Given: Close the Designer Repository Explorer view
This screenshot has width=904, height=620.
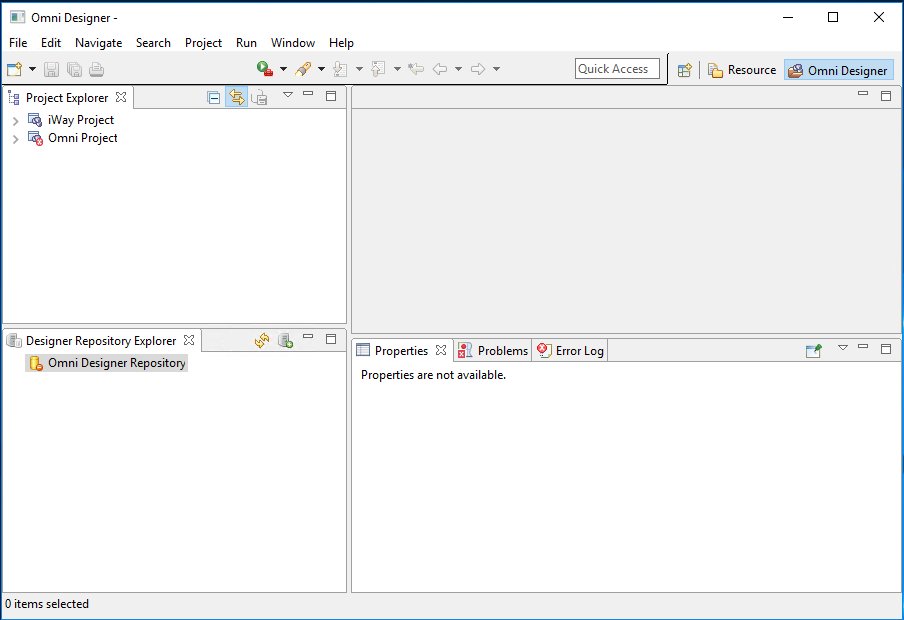Looking at the screenshot, I should pyautogui.click(x=189, y=340).
